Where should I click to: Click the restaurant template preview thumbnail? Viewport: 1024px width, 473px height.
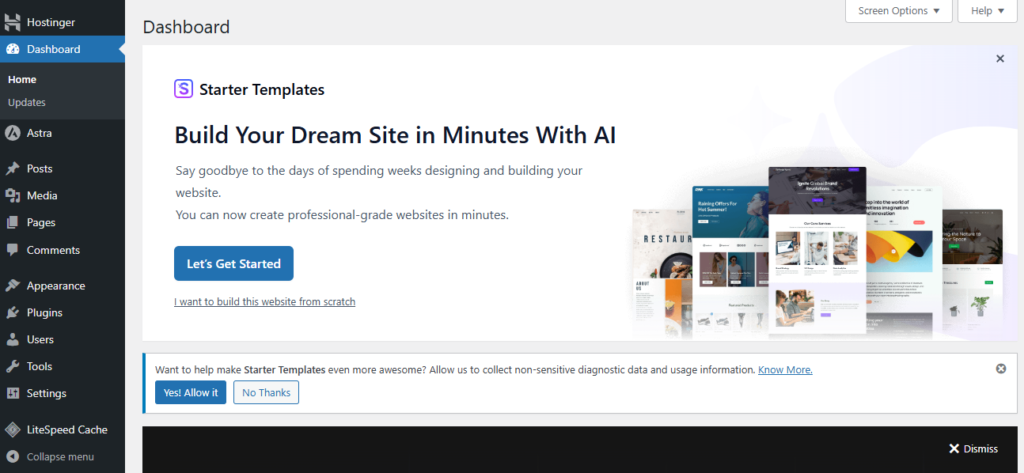(x=662, y=273)
